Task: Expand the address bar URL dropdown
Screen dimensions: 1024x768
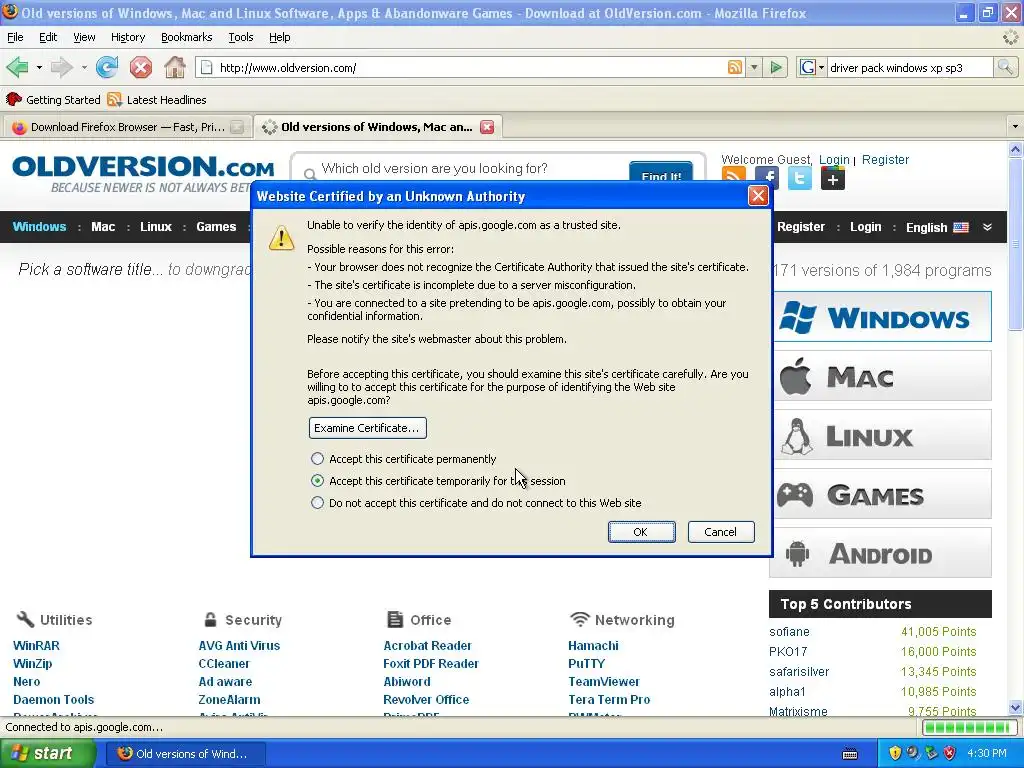Action: click(x=754, y=67)
